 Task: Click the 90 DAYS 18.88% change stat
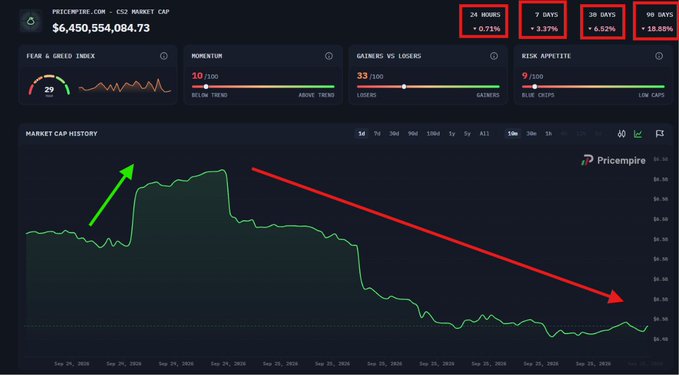657,21
